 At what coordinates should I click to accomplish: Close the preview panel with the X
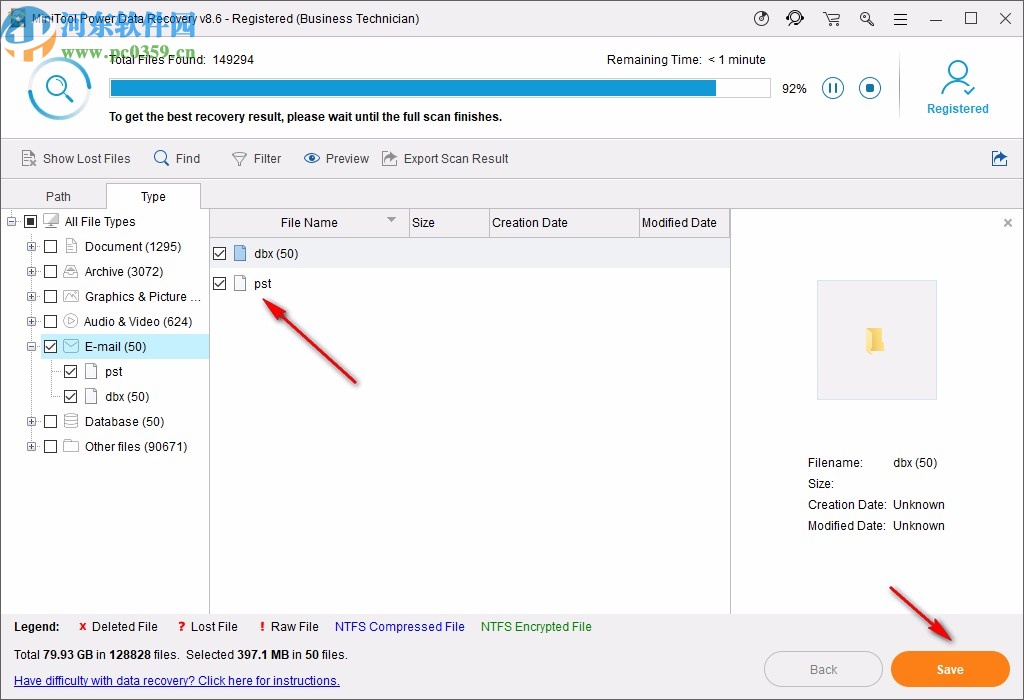pos(1008,223)
